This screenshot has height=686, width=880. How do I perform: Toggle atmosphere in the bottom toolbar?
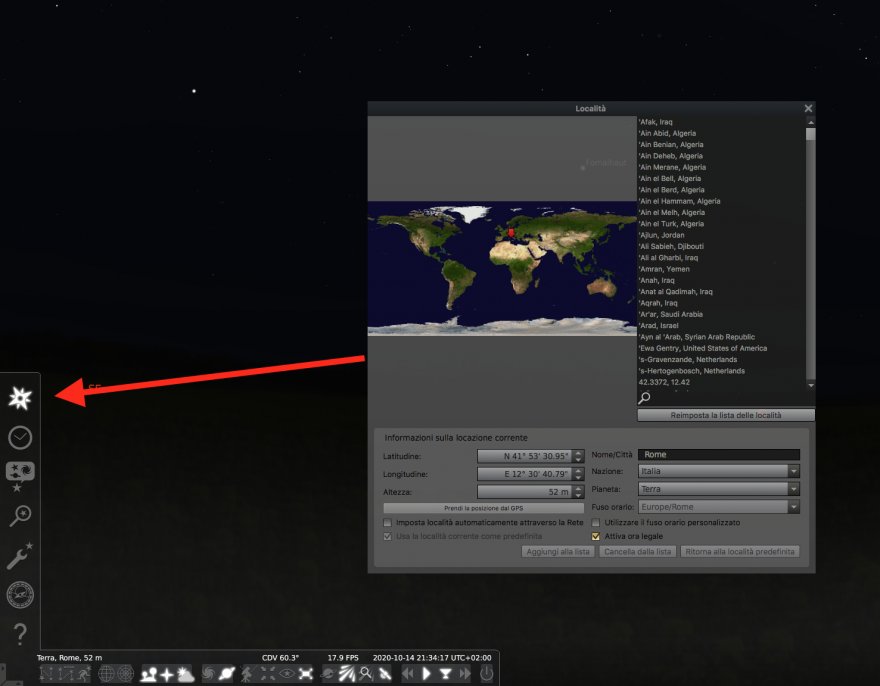point(186,674)
